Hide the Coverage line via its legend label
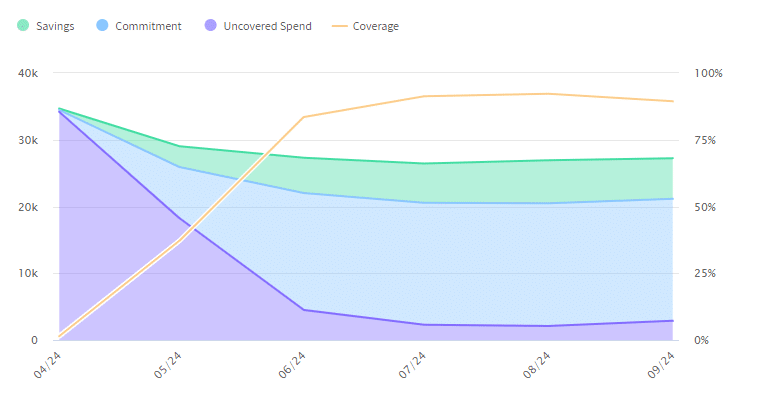762x416 pixels. point(375,26)
